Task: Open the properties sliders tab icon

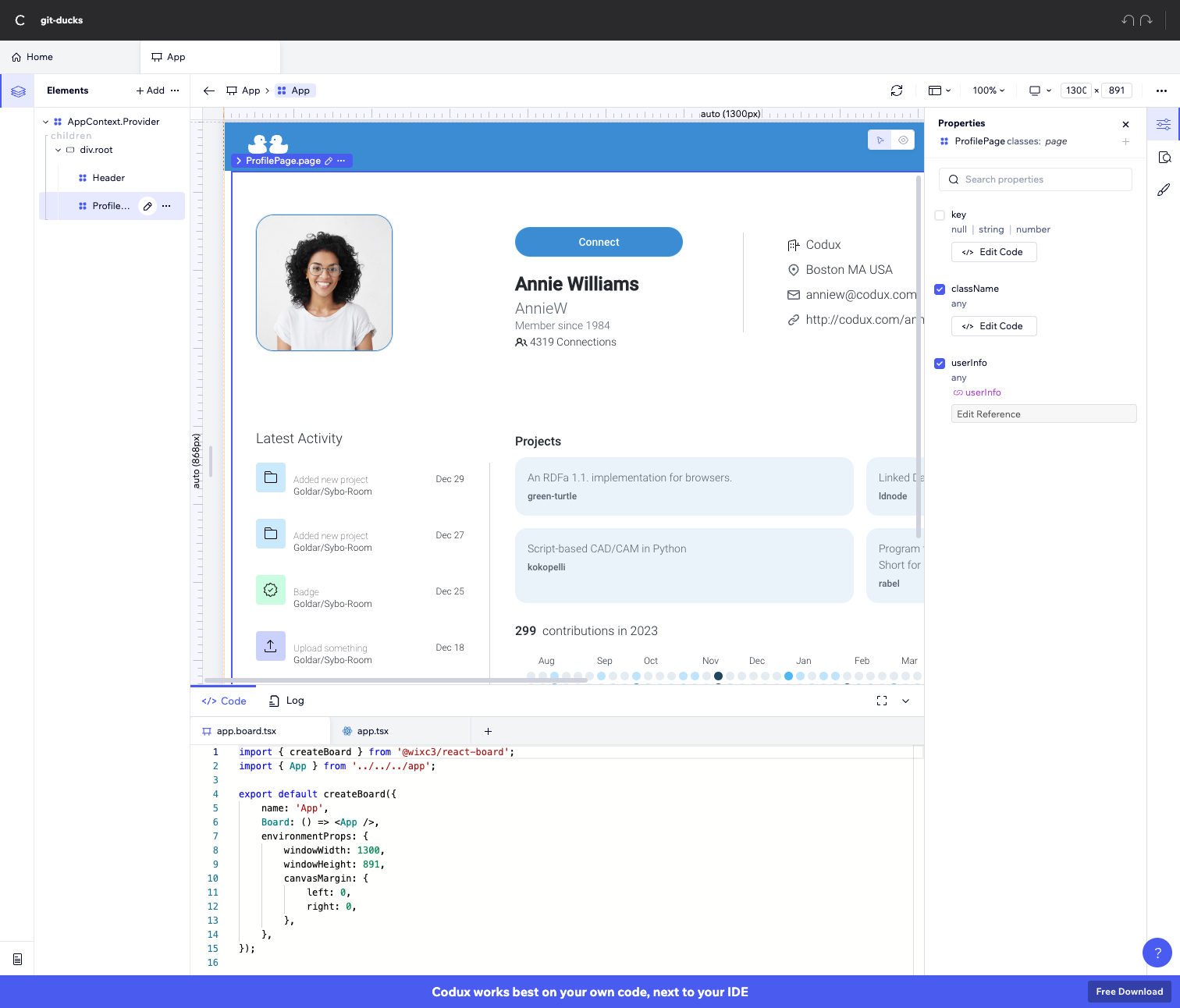Action: (x=1164, y=124)
